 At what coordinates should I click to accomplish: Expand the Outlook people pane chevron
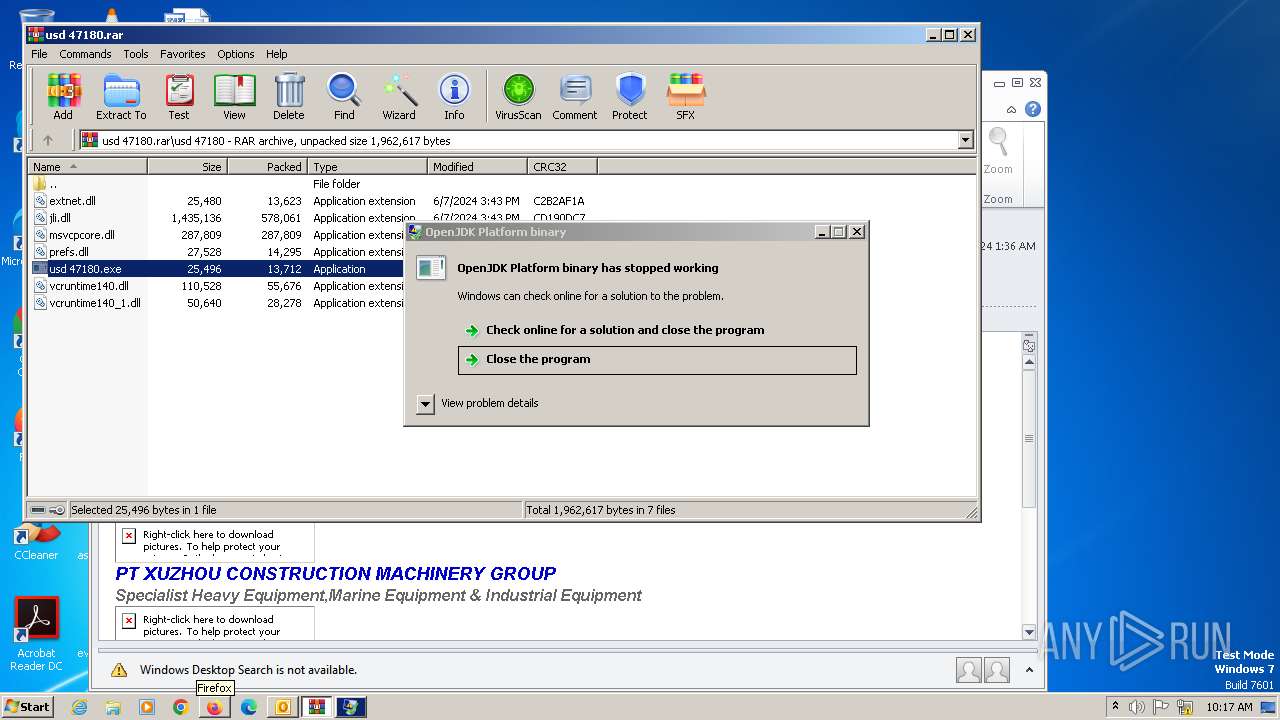pyautogui.click(x=1029, y=670)
